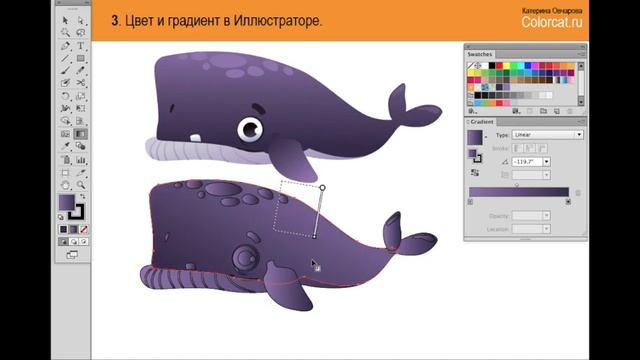Select the Blob Brush tool
This screenshot has width=640, height=360.
65,83
